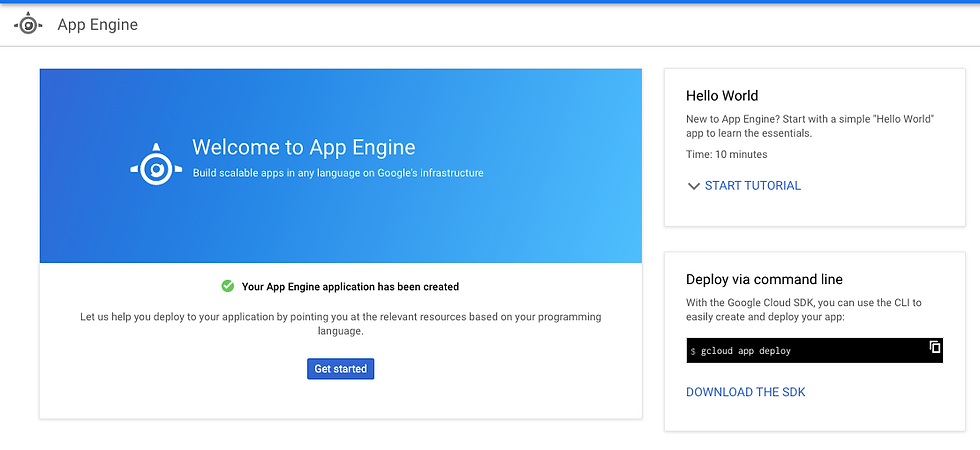Click the gcloud app deploy command box

[x=814, y=351]
